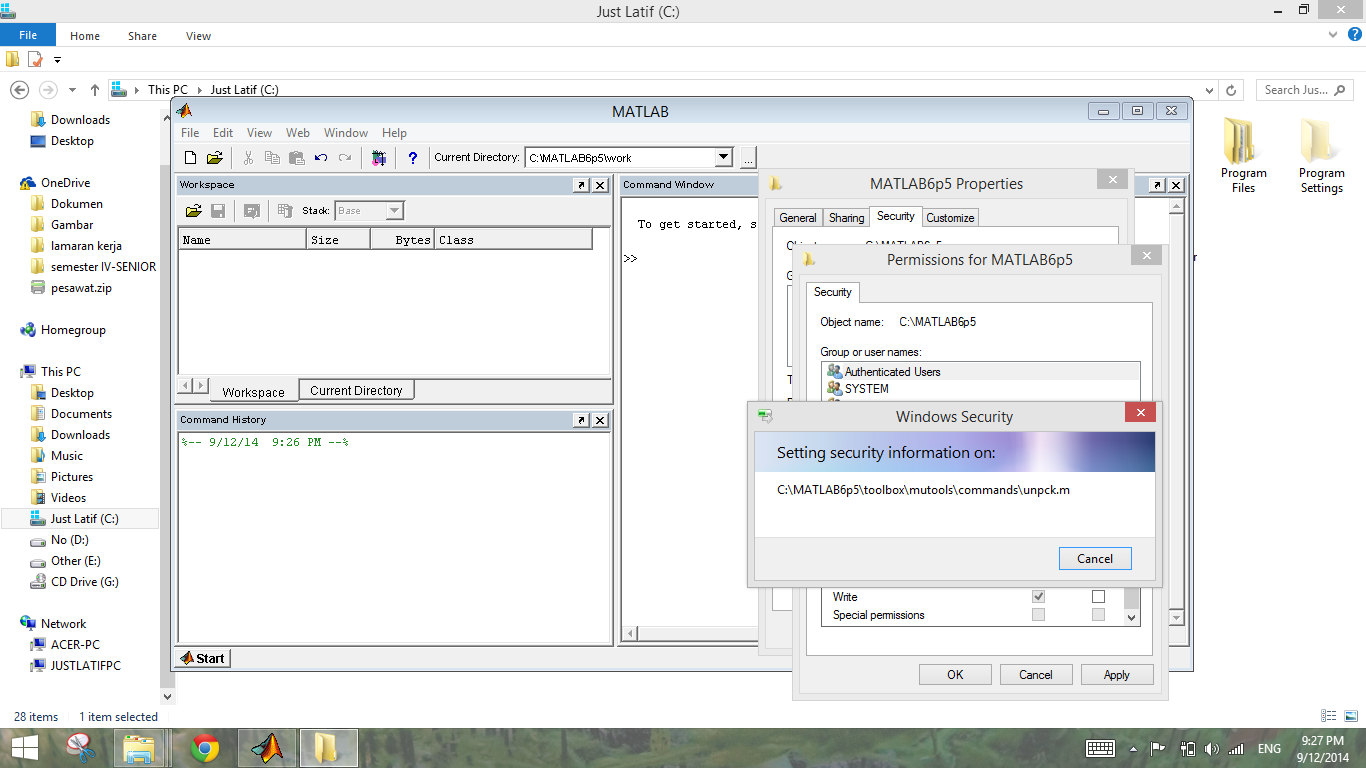Switch to the Workspace tab in MATLAB
The image size is (1366, 768).
point(254,392)
